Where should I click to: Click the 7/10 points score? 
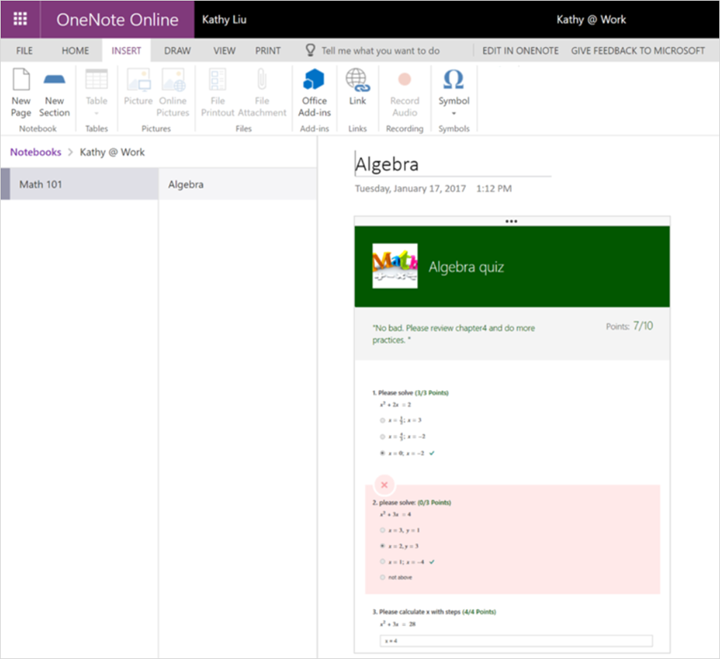(x=643, y=326)
